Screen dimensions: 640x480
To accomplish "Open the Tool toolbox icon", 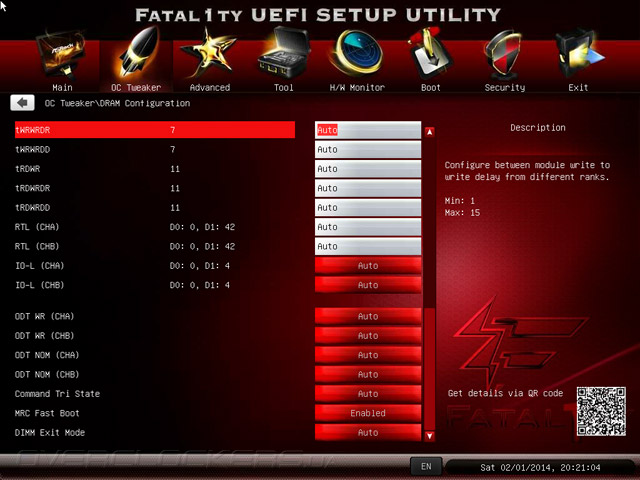I will click(283, 53).
